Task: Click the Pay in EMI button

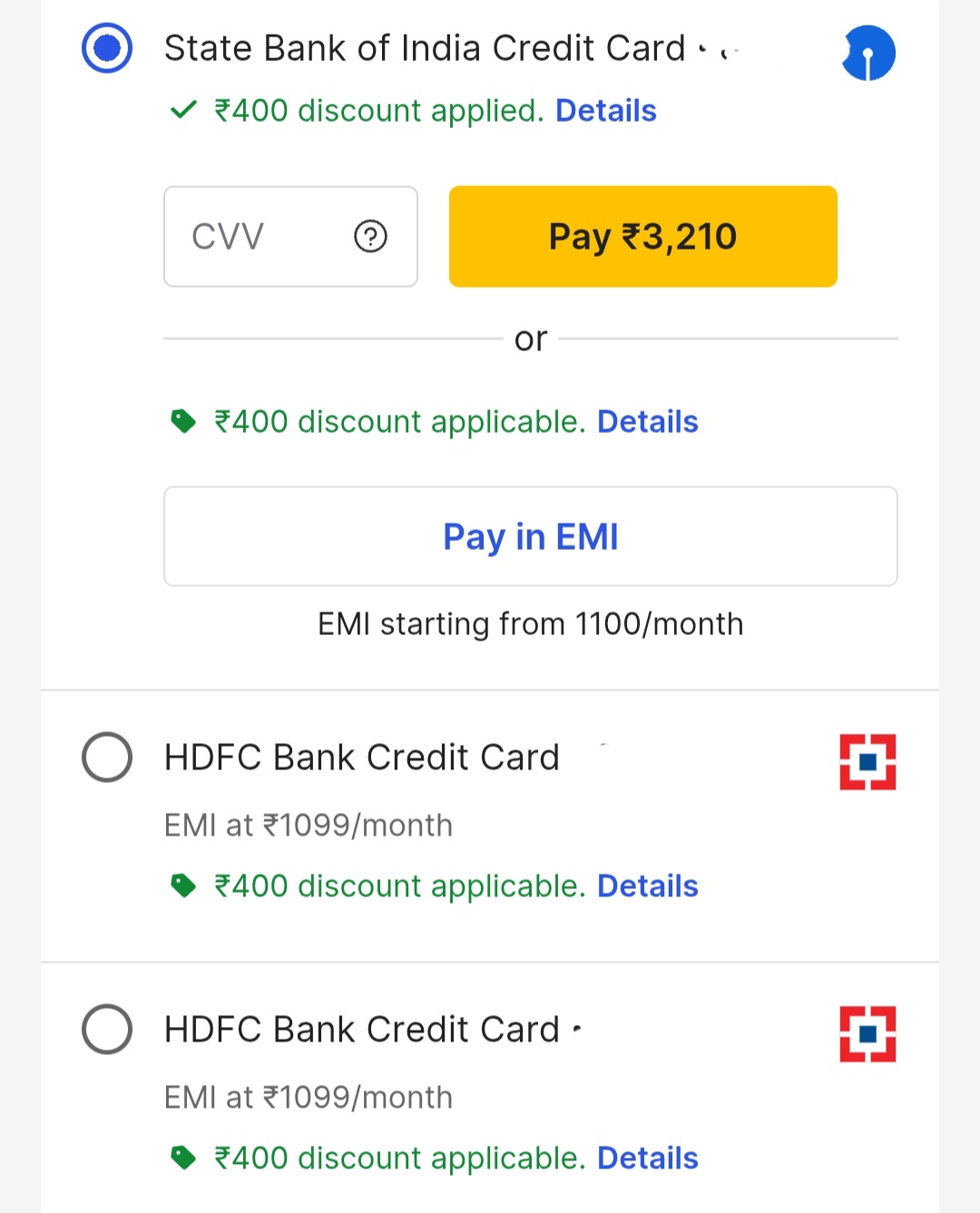Action: (x=530, y=536)
